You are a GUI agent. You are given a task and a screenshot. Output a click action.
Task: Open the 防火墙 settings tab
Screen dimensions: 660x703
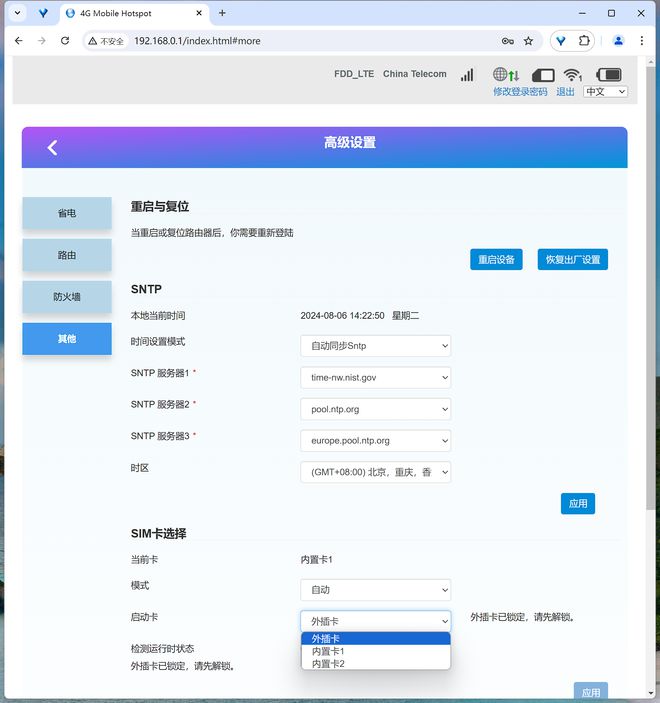[67, 297]
